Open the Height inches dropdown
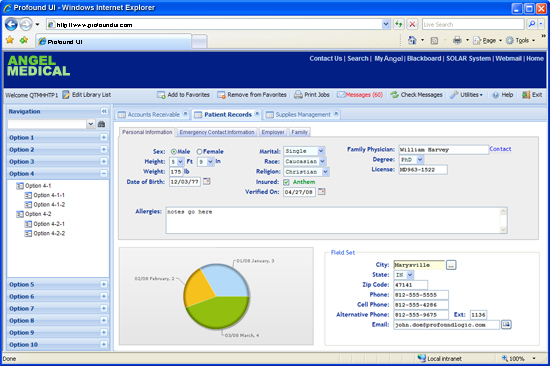Screen dimensions: 550x366 (210, 162)
